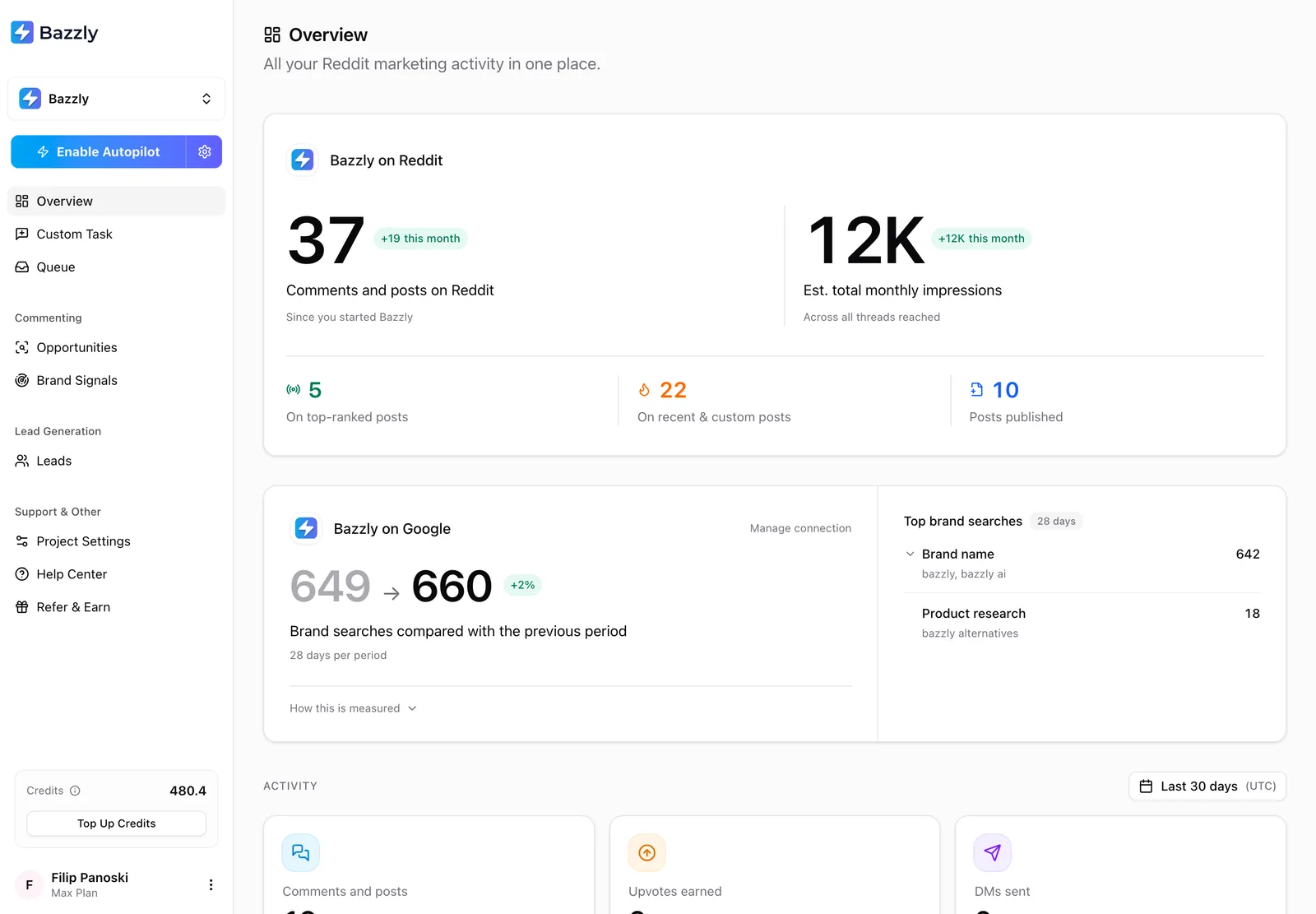This screenshot has height=914, width=1316.
Task: Click the posts published document icon
Action: pos(976,390)
